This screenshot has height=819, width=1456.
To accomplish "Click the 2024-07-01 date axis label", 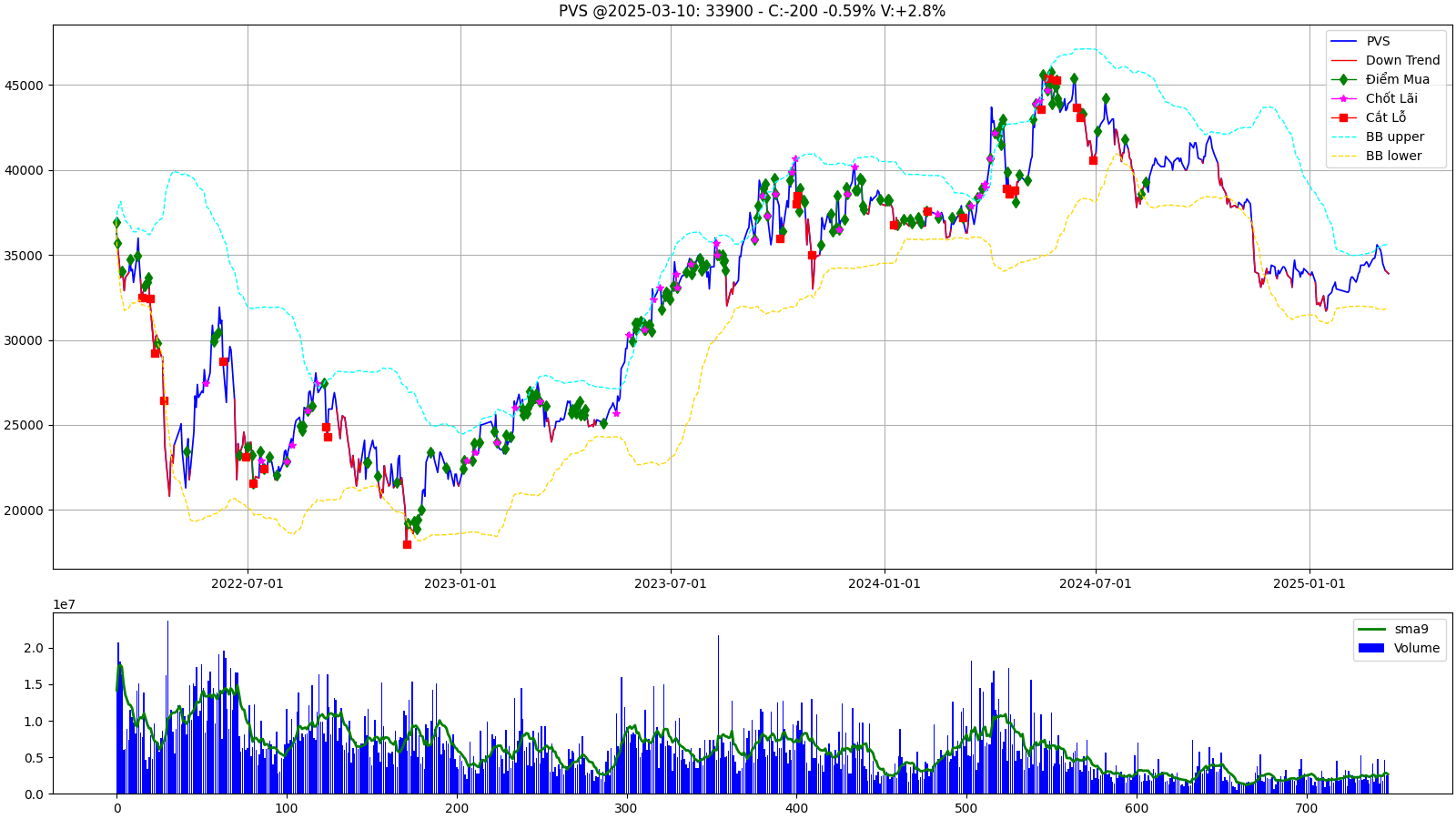I will click(1096, 583).
